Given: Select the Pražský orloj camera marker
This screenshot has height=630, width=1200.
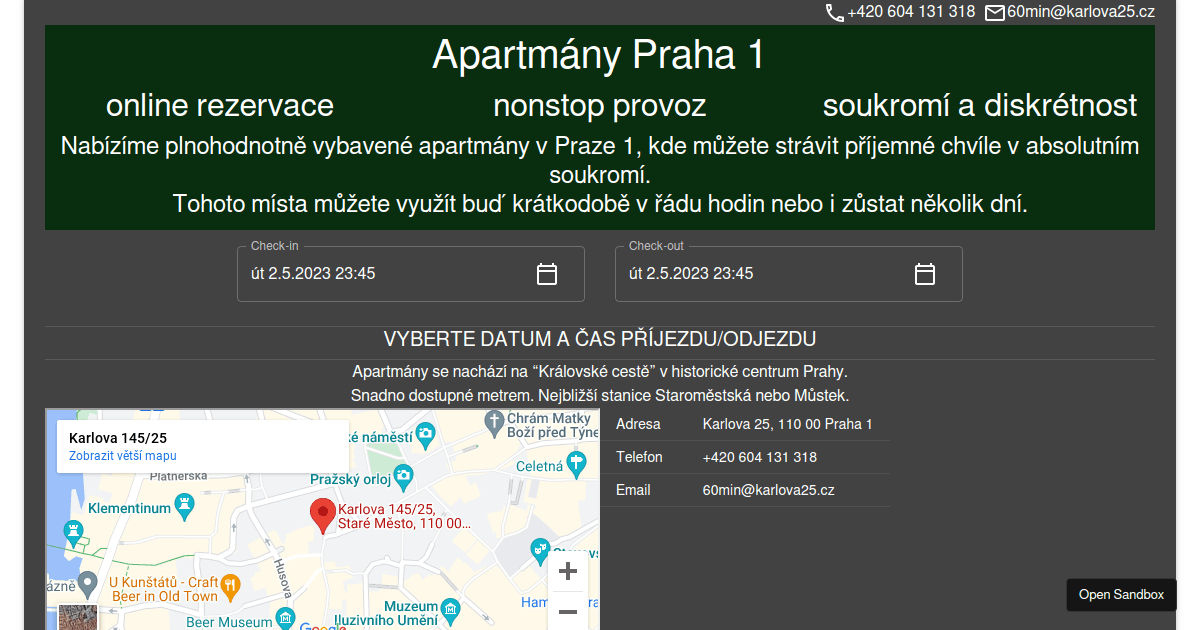Looking at the screenshot, I should (403, 475).
